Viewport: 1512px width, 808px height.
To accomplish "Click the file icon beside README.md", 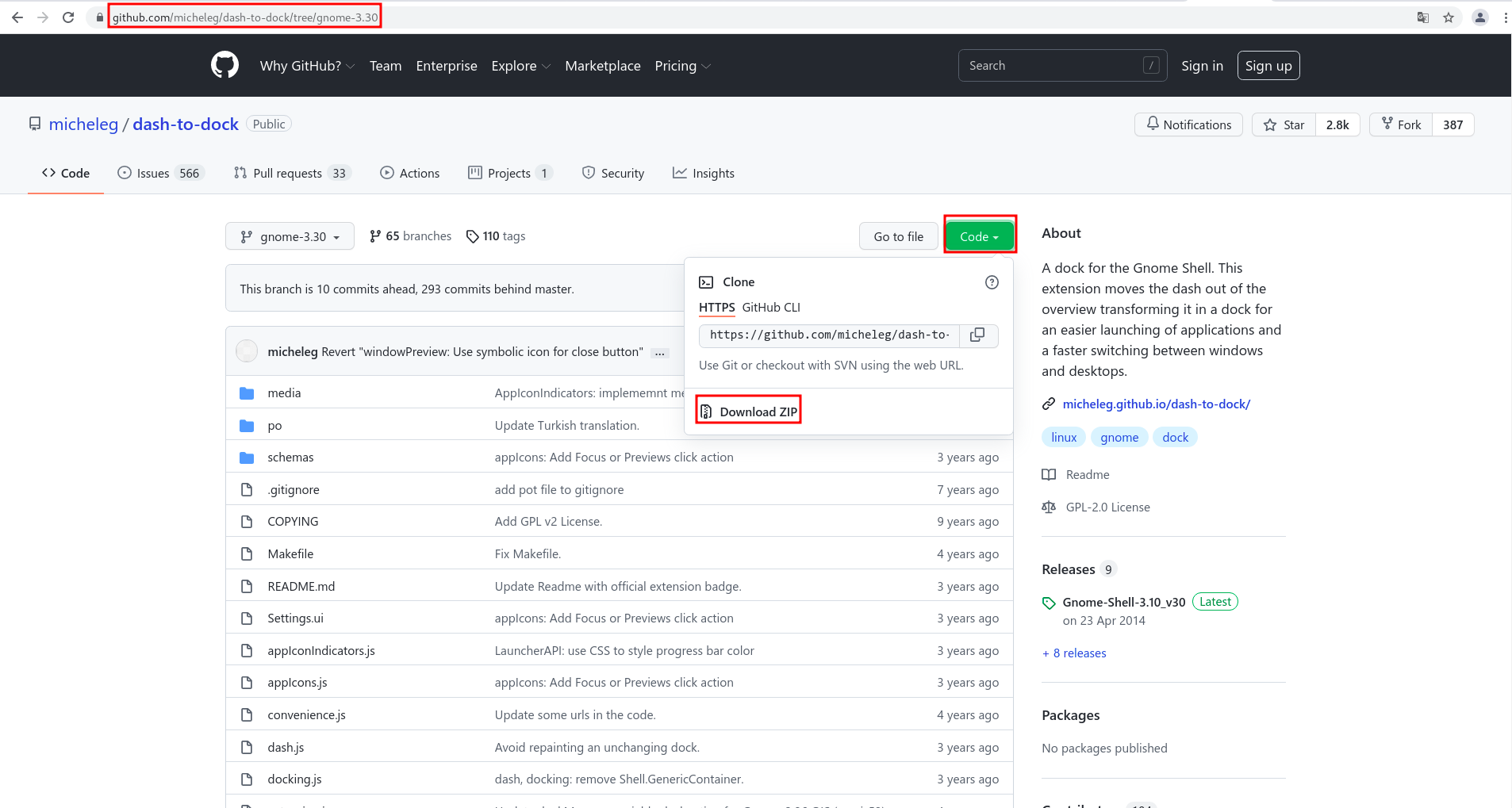I will (247, 587).
